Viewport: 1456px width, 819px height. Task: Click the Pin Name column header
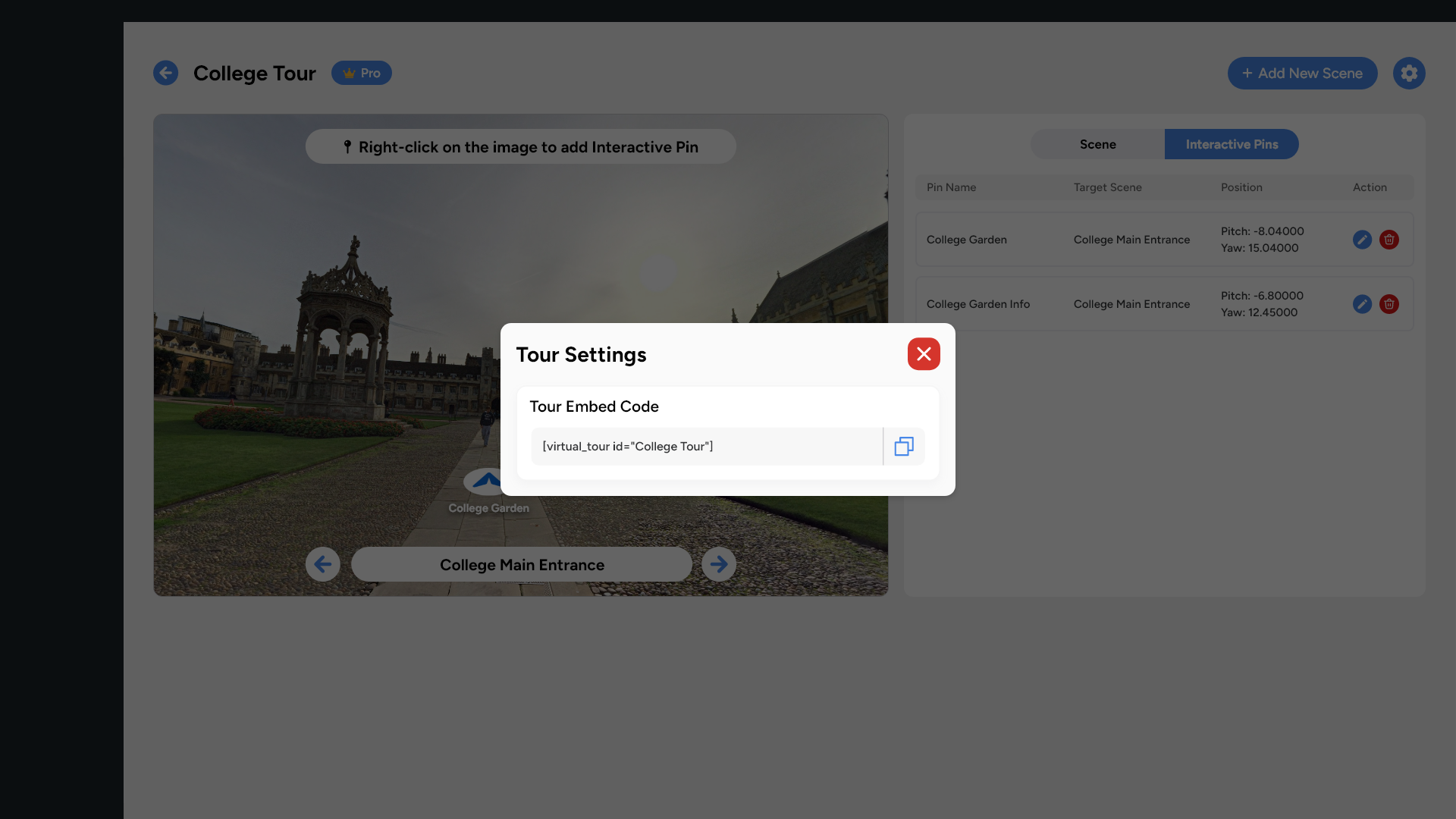point(951,187)
